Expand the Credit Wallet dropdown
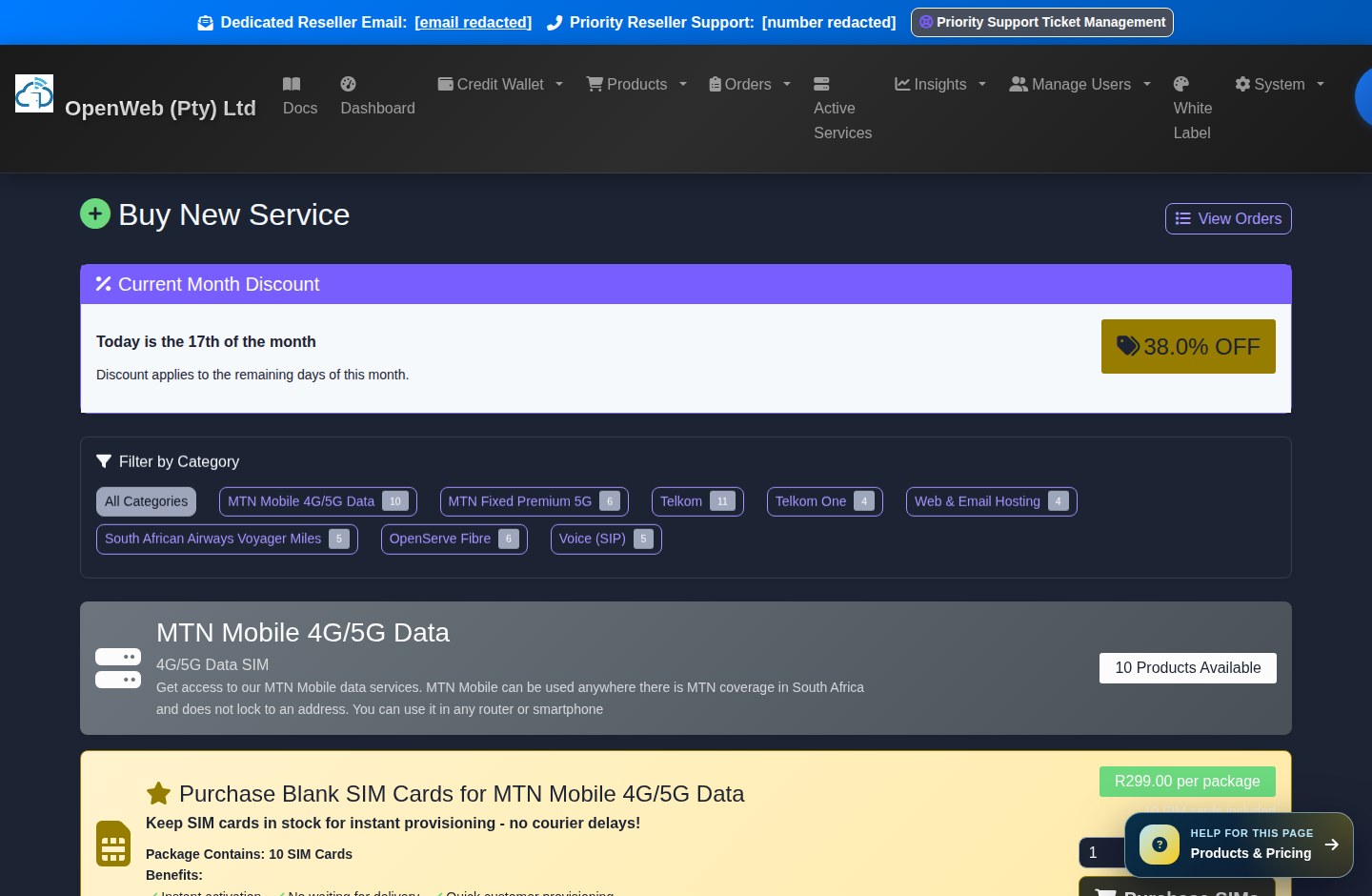The image size is (1372, 896). pos(559,84)
